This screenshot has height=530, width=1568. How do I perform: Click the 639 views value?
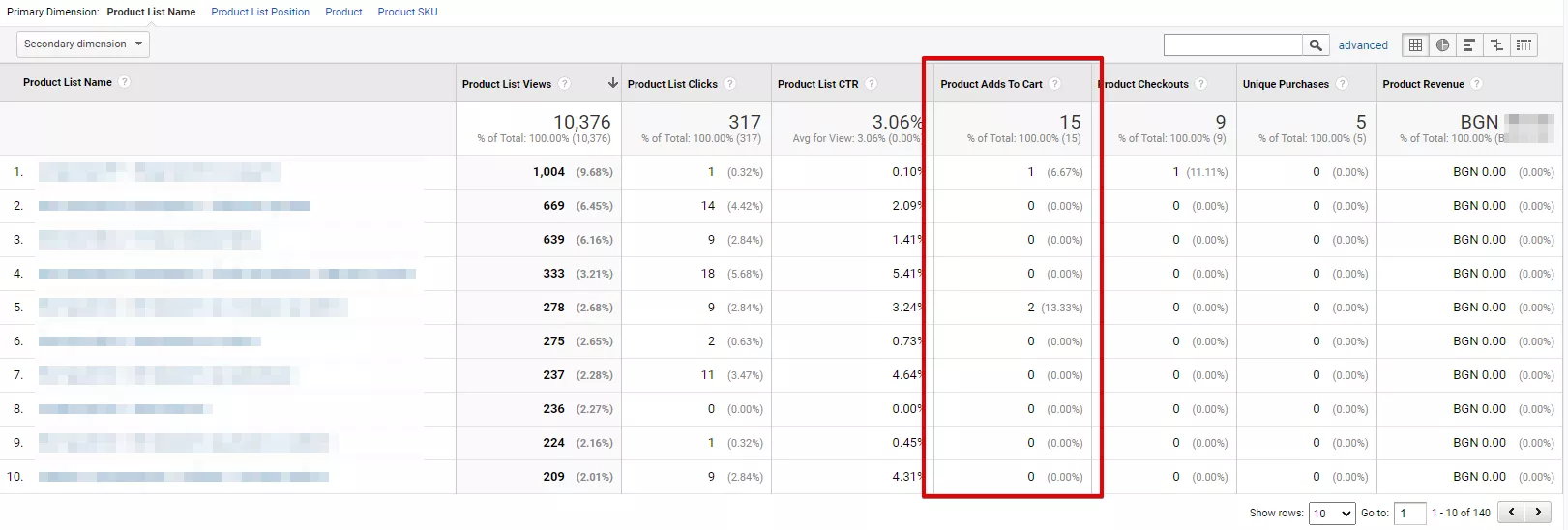tap(553, 240)
